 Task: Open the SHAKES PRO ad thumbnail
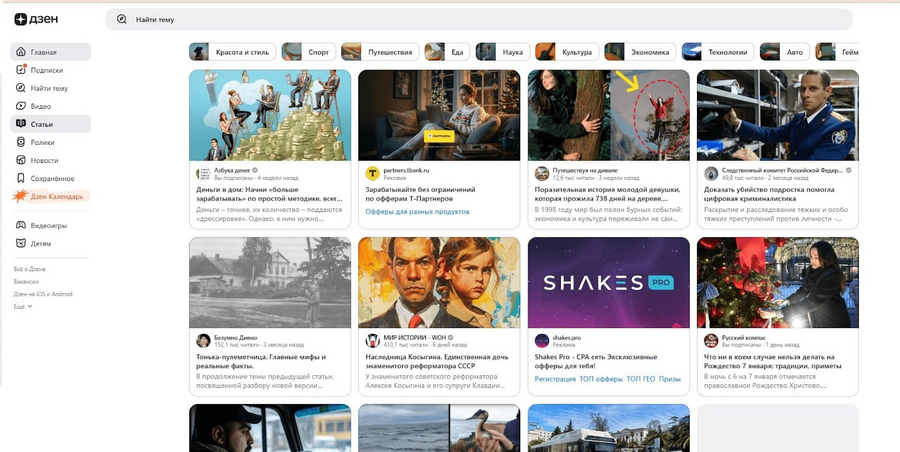coord(608,283)
